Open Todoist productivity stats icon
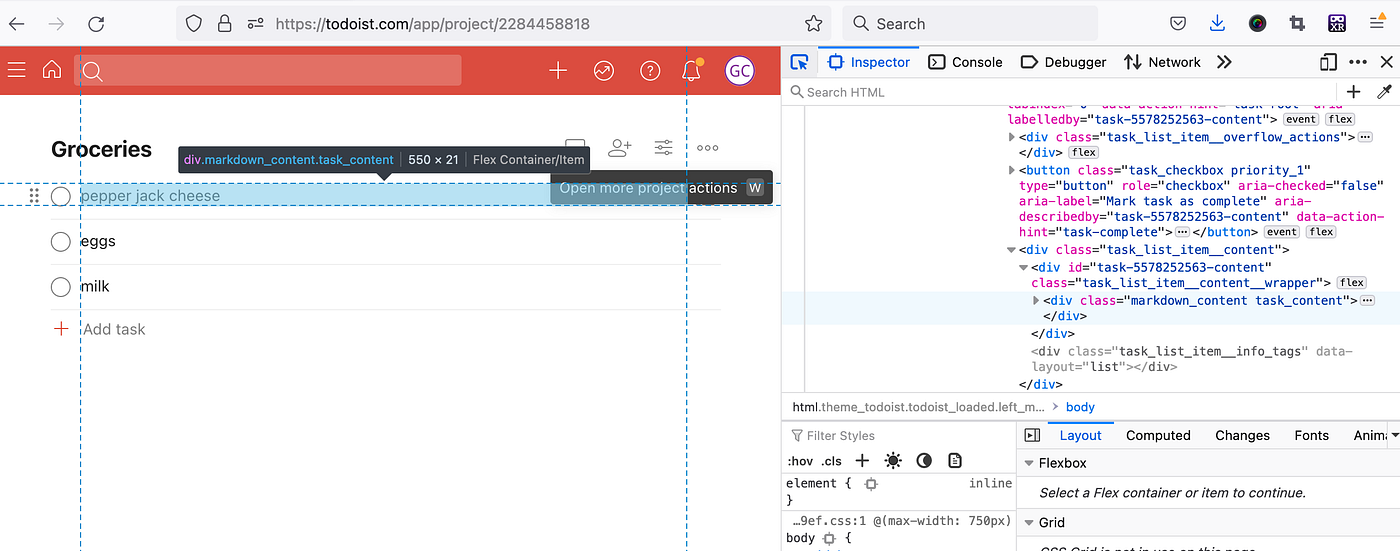The width and height of the screenshot is (1400, 551). point(604,70)
